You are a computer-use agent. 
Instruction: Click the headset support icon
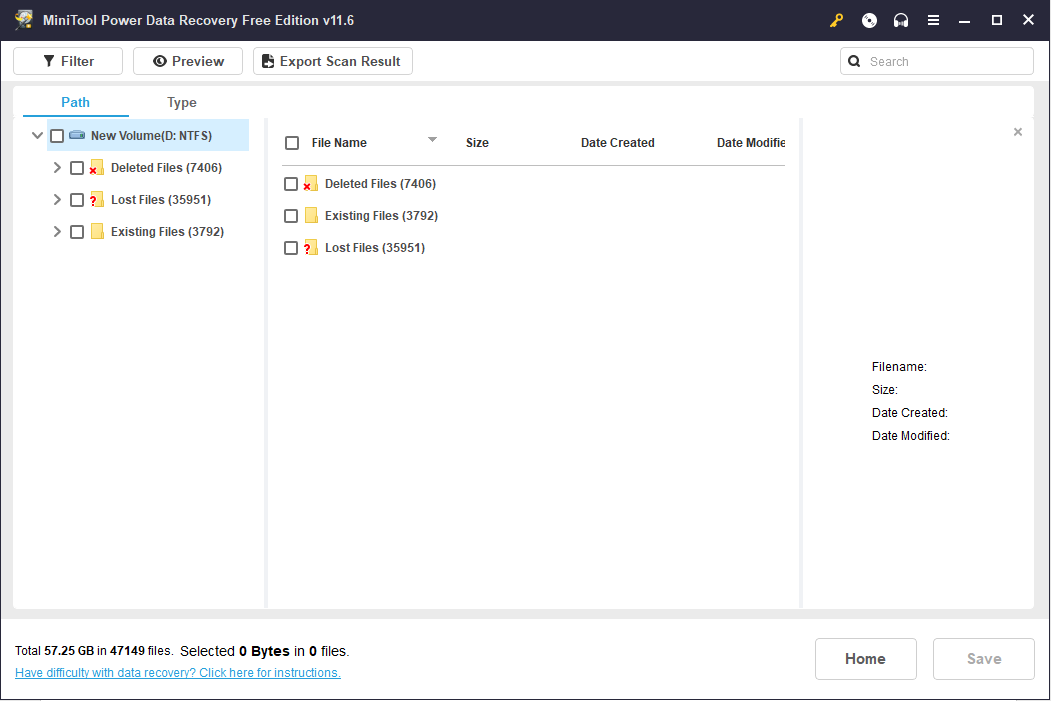click(x=900, y=19)
